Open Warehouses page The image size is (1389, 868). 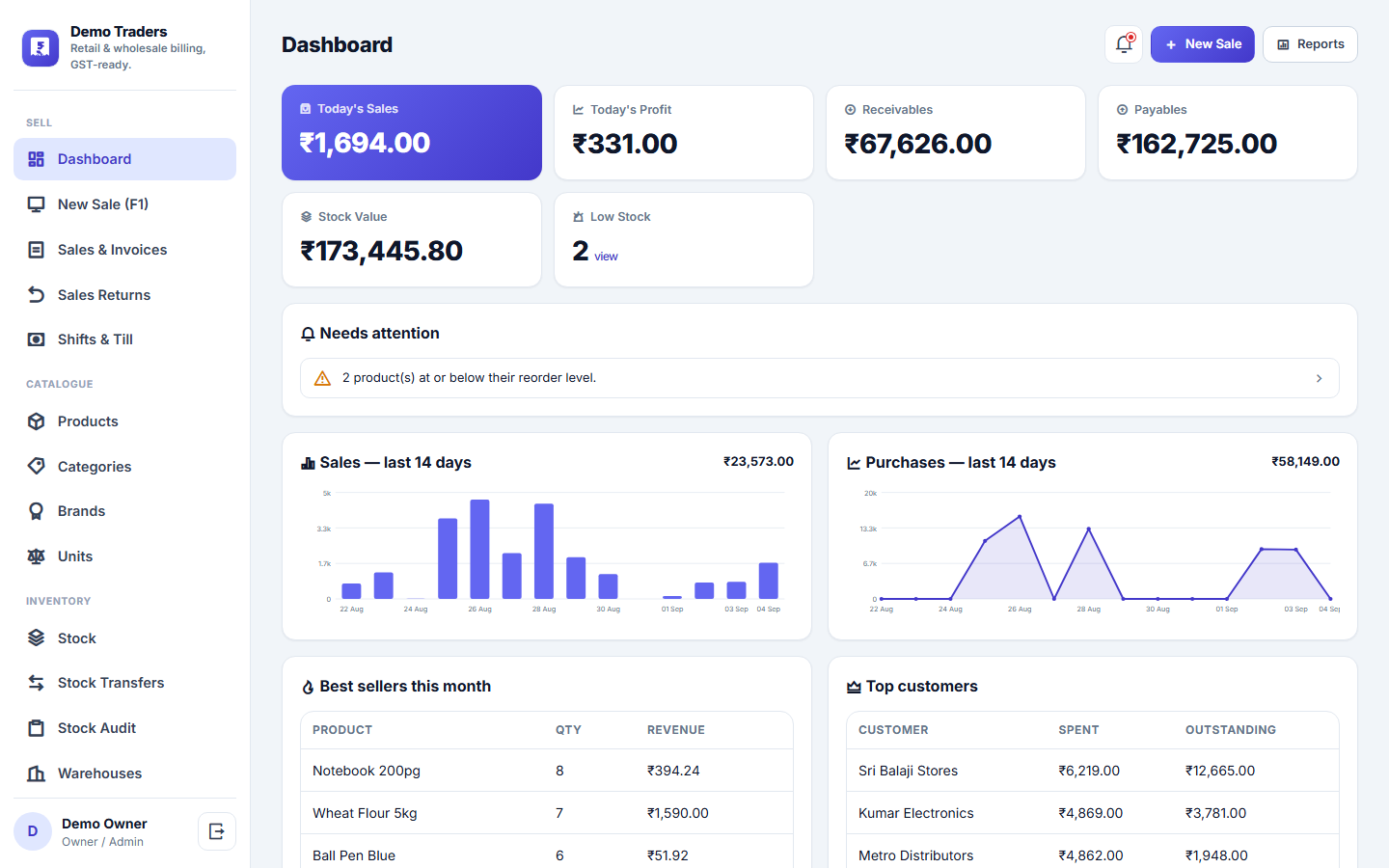(x=124, y=773)
